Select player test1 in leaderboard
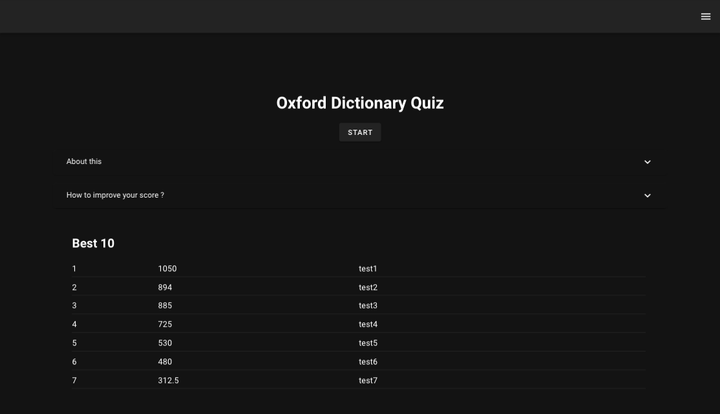720x414 pixels. click(x=368, y=269)
